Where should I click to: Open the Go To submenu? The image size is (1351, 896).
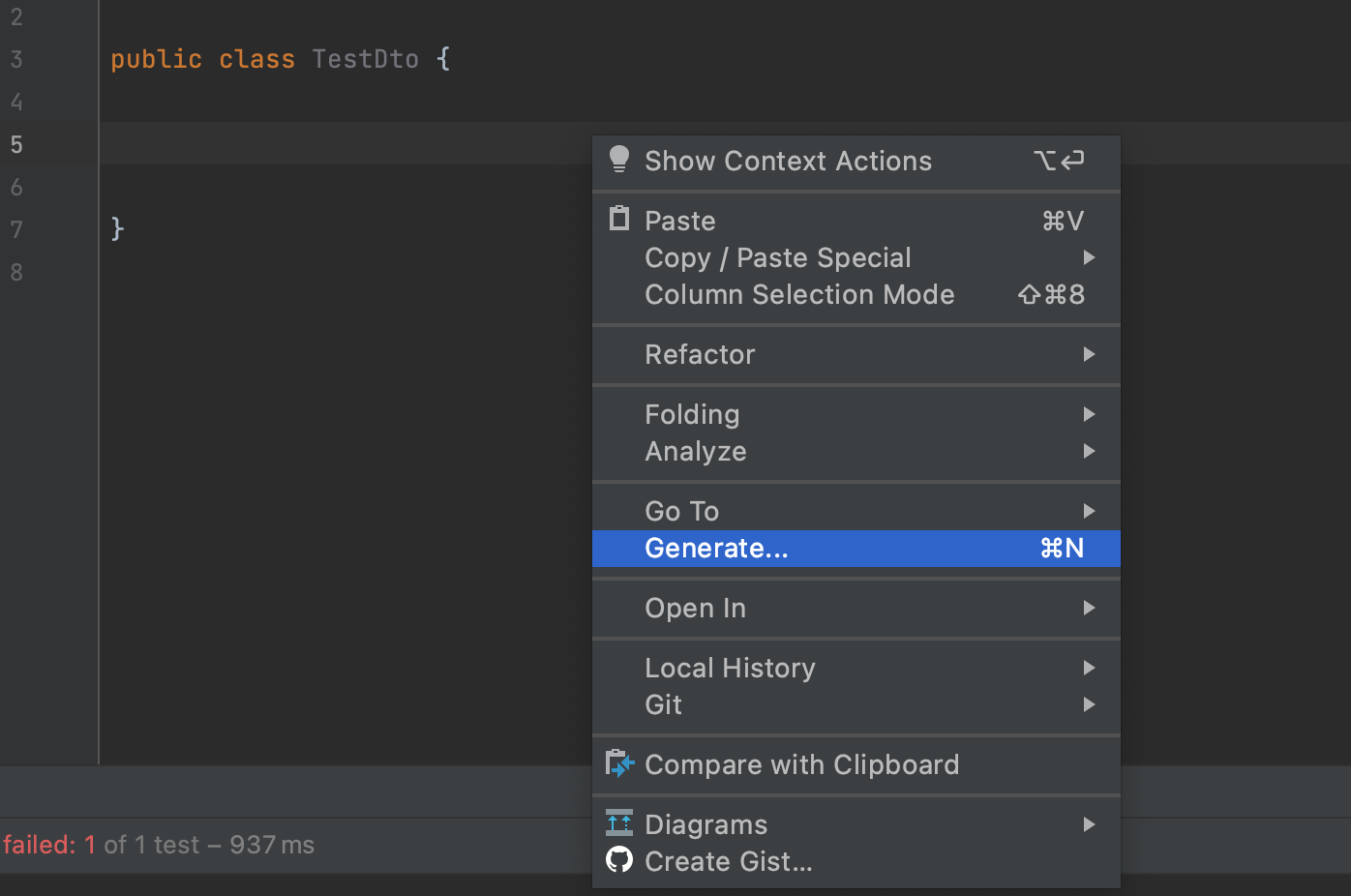point(682,512)
